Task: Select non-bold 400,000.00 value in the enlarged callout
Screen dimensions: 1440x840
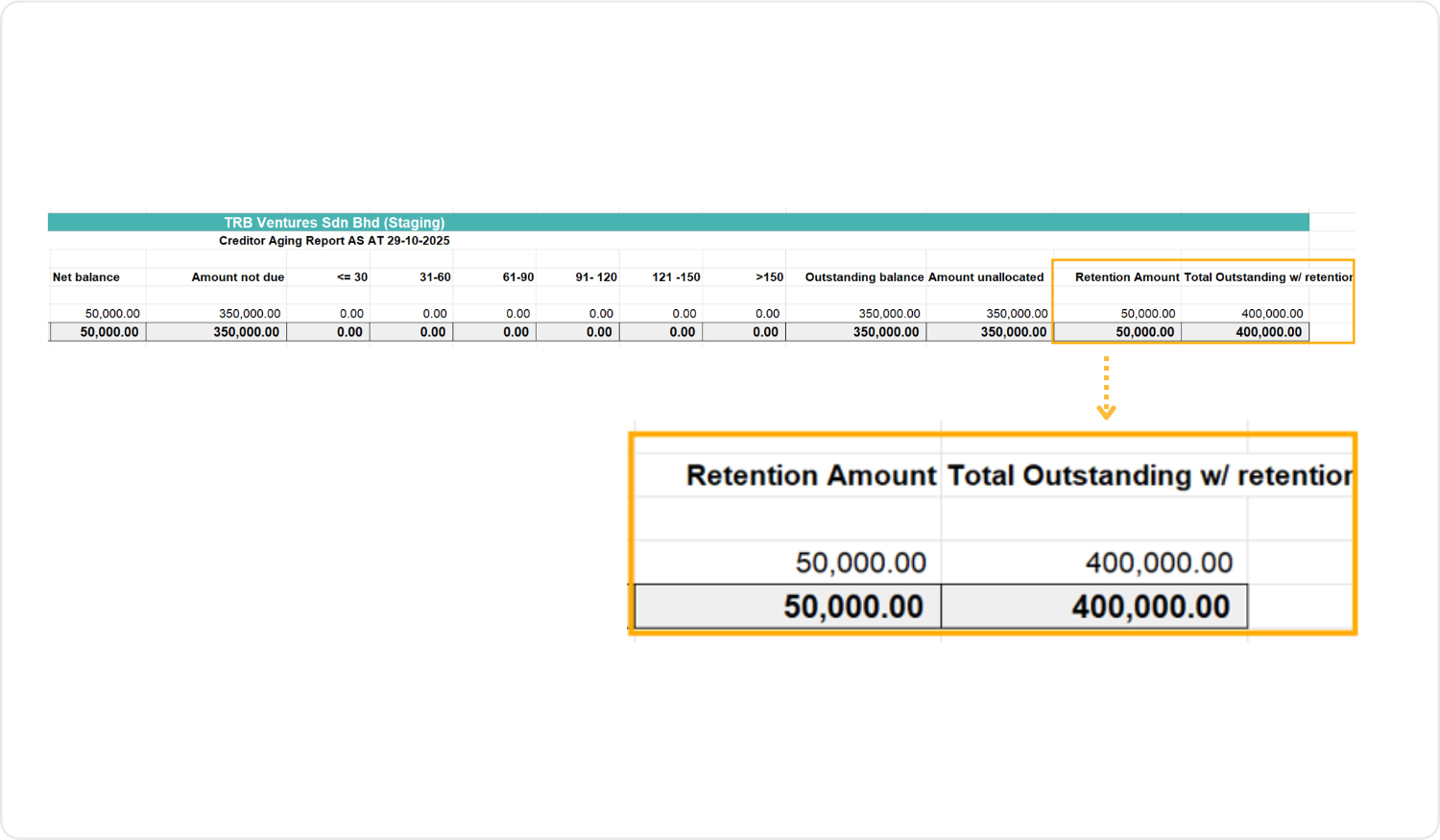Action: (1159, 563)
